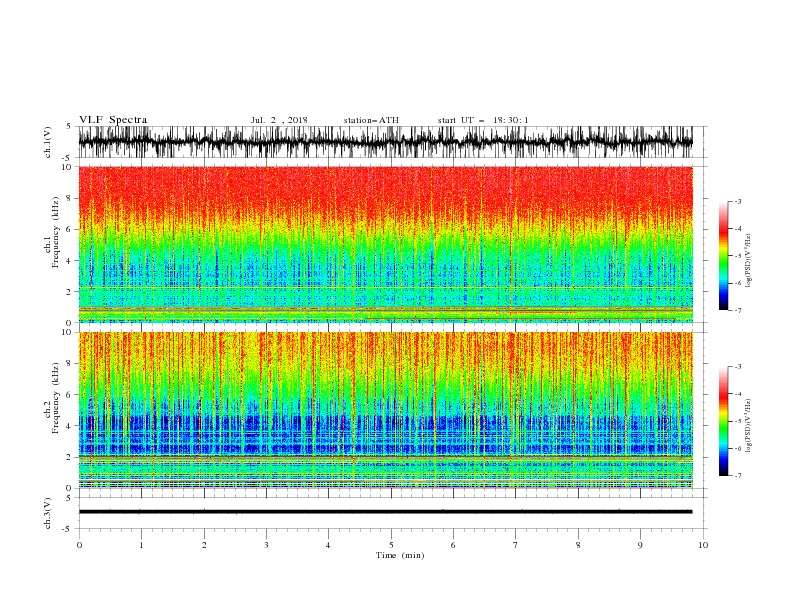Image resolution: width=792 pixels, height=612 pixels.
Task: Click the time axis tick label "5"
Action: 391,545
